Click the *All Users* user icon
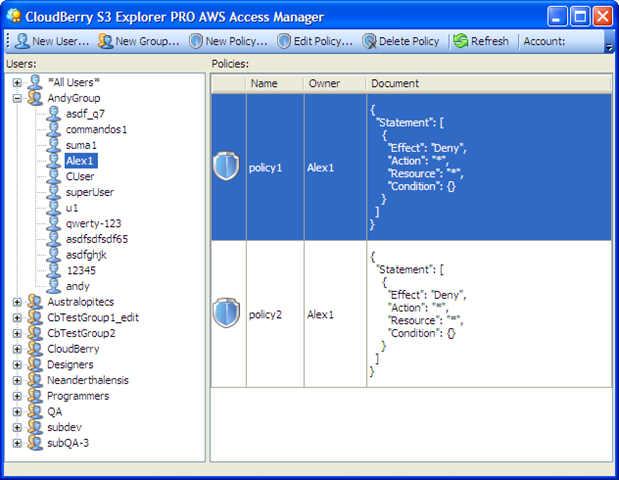Viewport: 619px width, 480px height. 35,82
